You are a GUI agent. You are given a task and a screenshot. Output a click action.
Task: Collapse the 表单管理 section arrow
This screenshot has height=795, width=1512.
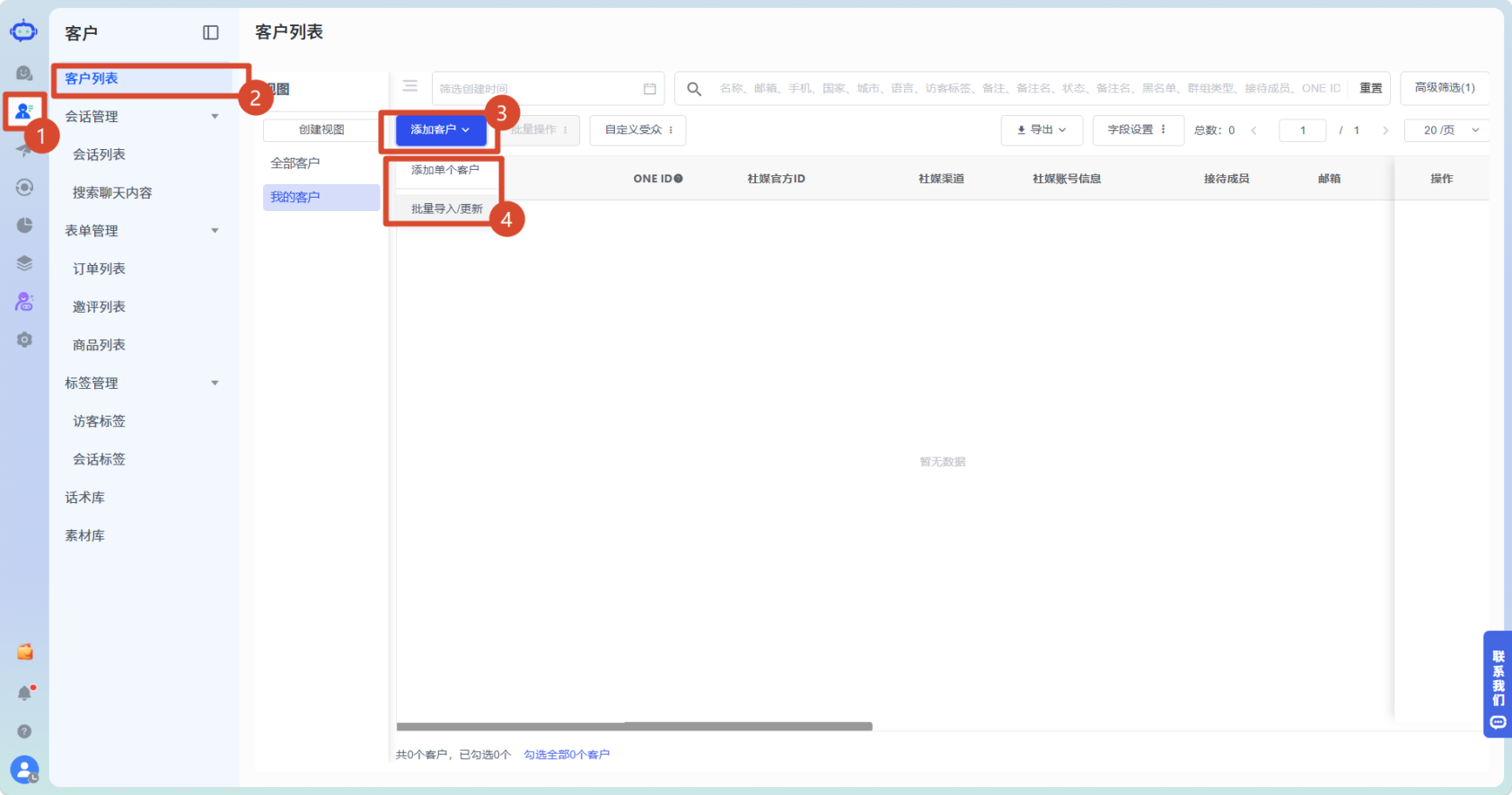pyautogui.click(x=215, y=231)
